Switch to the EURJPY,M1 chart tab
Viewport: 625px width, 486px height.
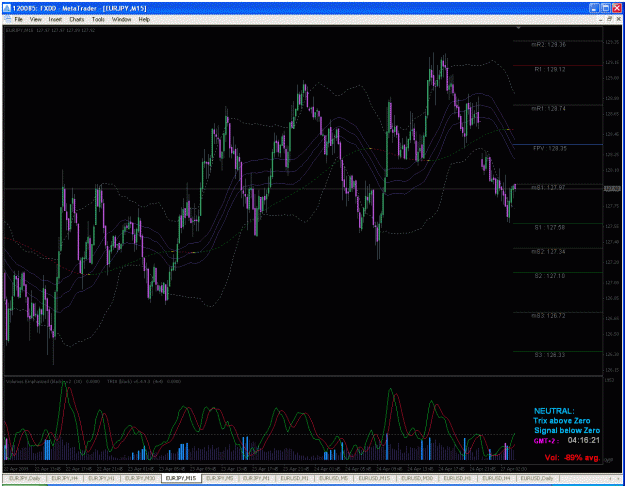[x=256, y=478]
